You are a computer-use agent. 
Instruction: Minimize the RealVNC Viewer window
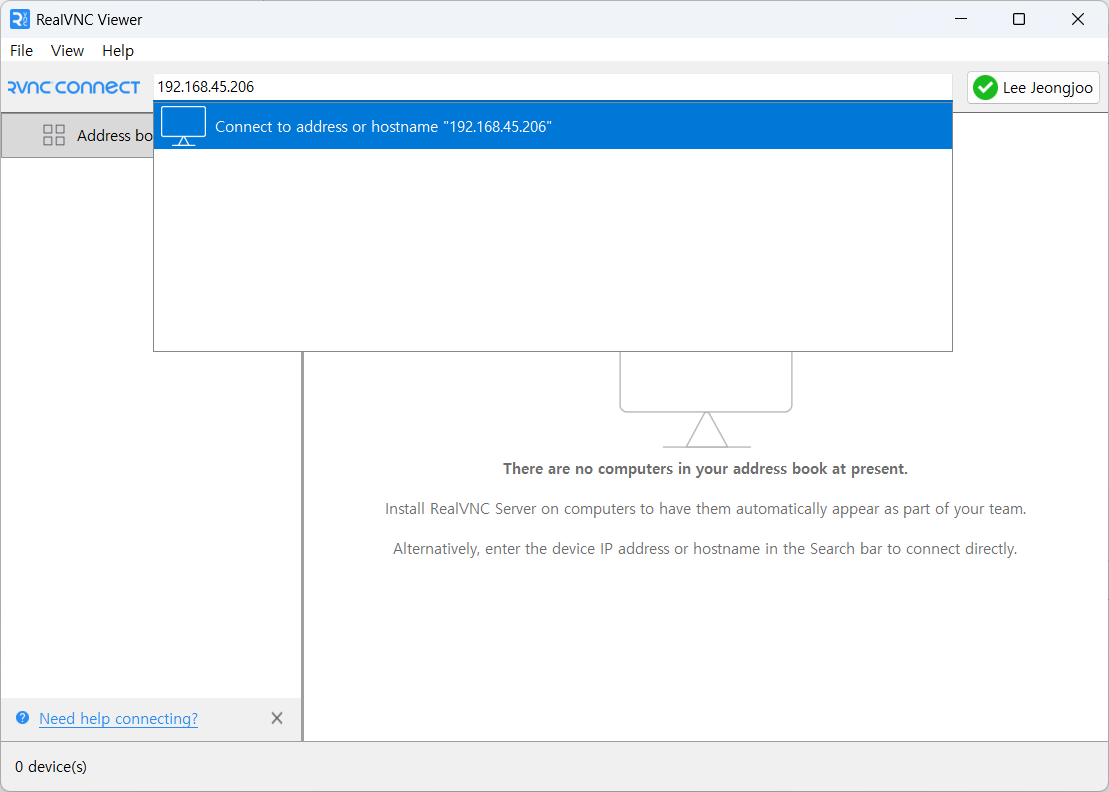(x=960, y=19)
